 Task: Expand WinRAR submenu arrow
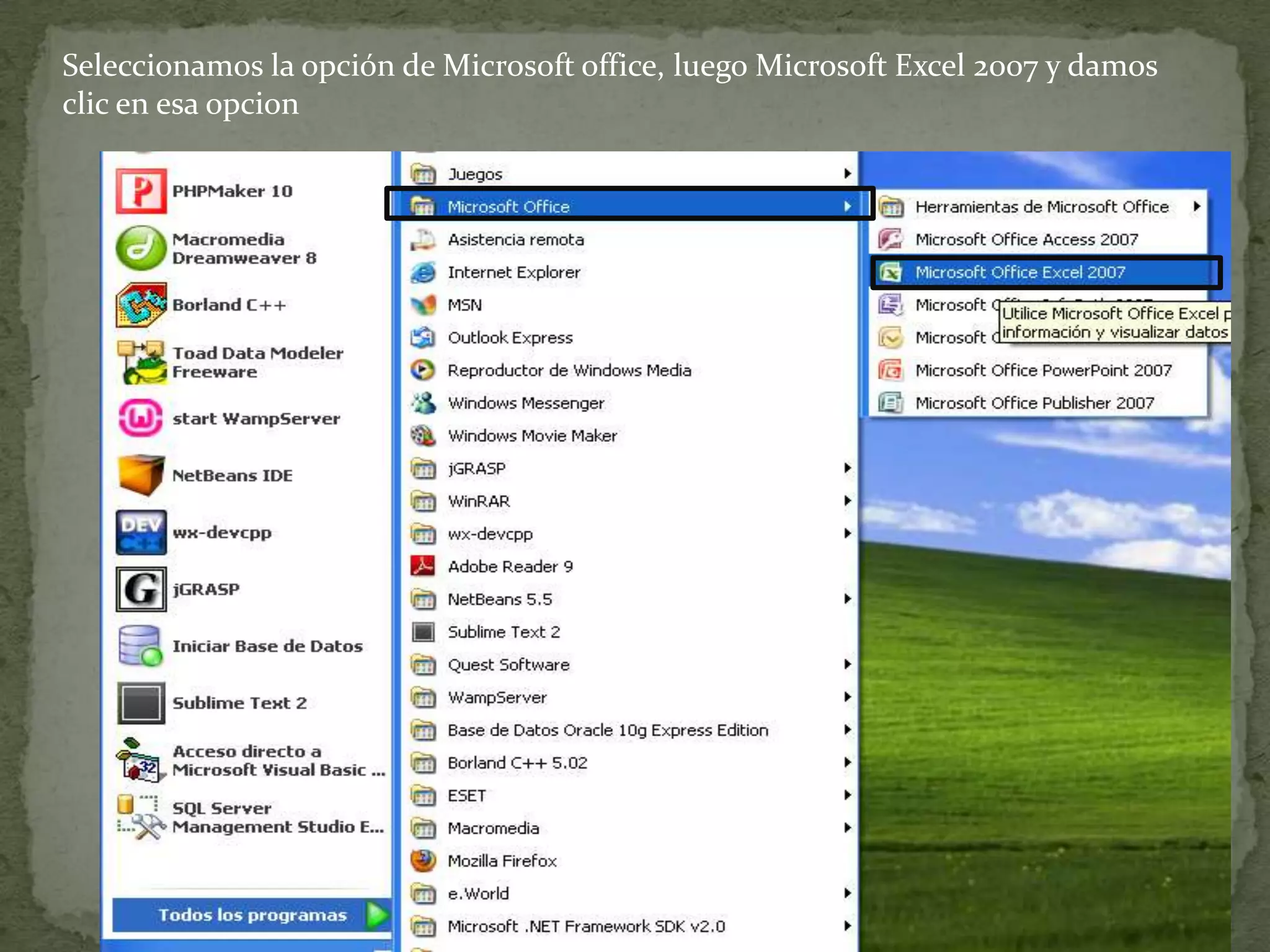(847, 501)
